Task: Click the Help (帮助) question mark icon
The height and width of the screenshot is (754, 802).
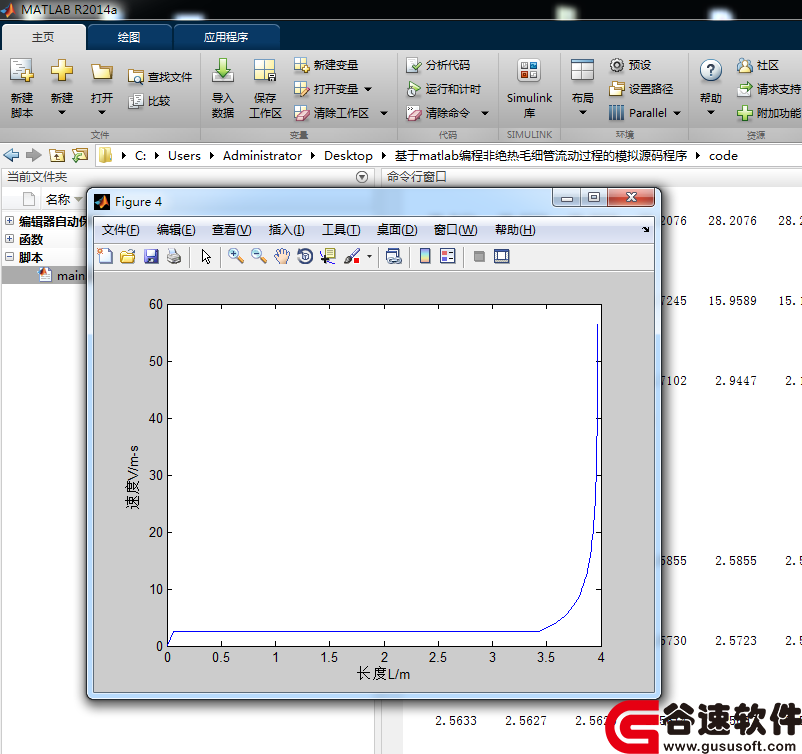Action: point(710,71)
